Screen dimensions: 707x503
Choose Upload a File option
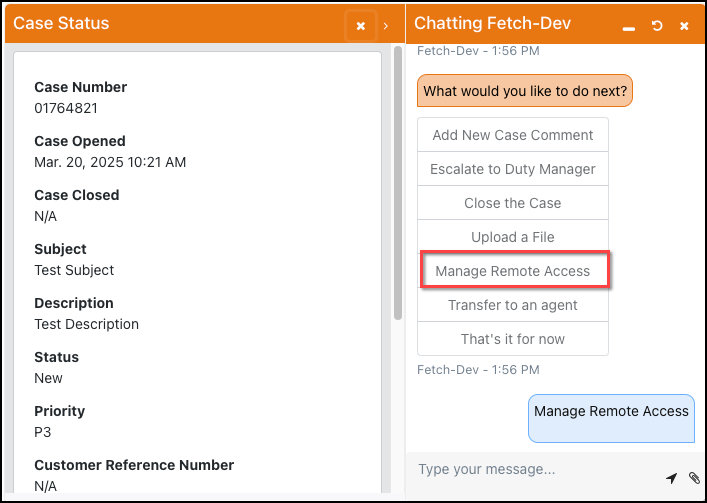coord(513,237)
